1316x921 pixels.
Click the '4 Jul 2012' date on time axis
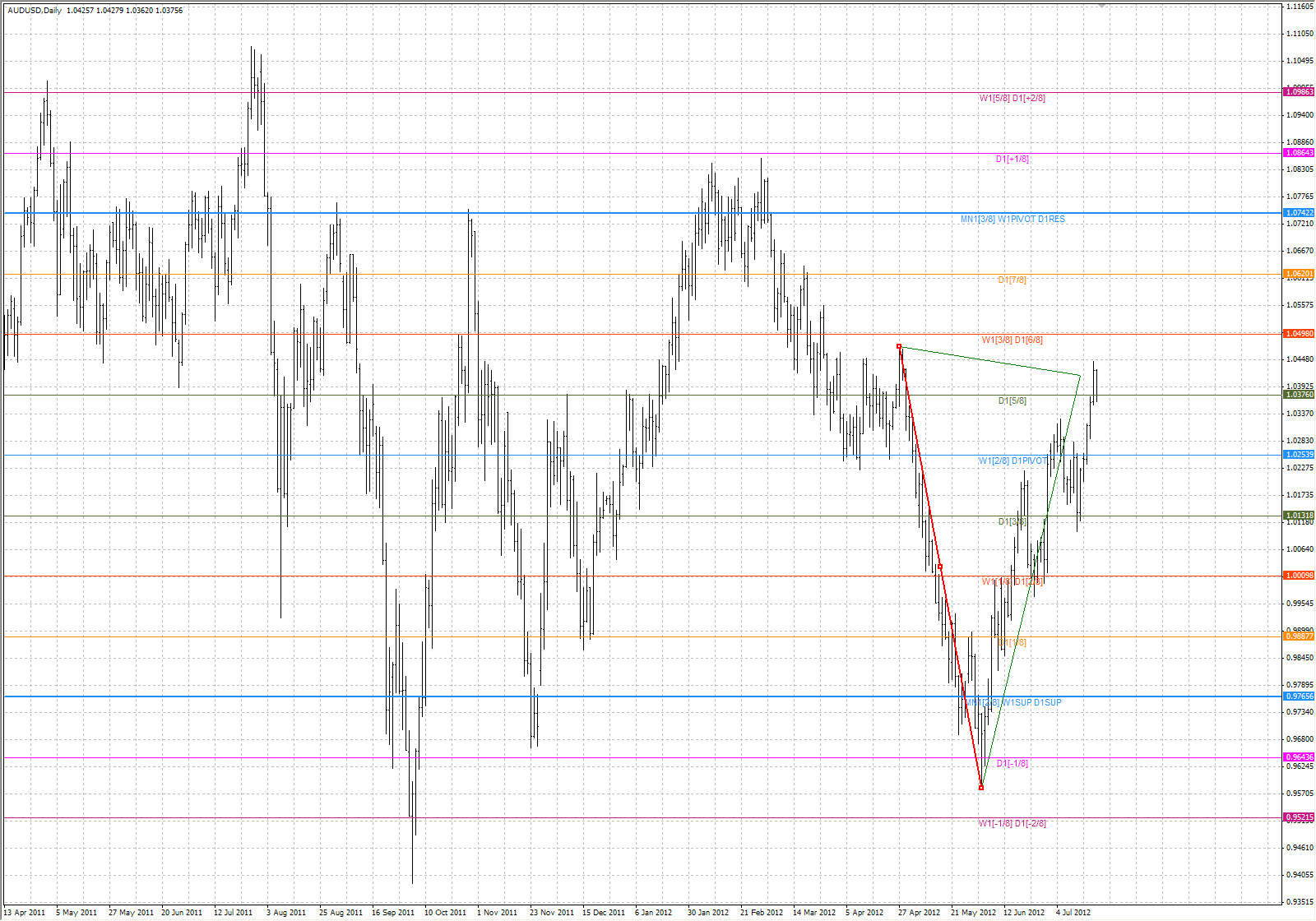(x=1073, y=912)
